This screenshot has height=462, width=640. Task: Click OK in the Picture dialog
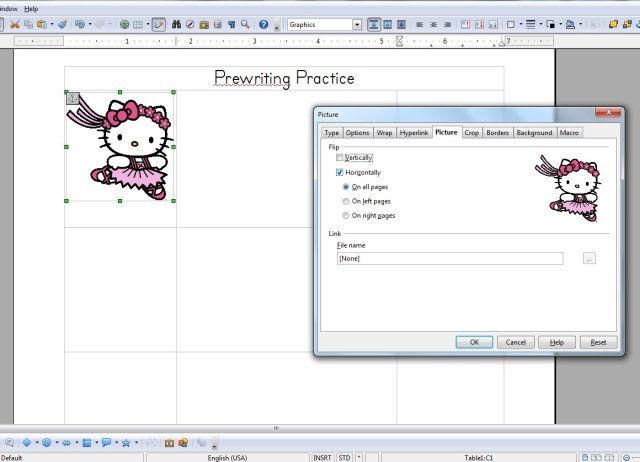click(474, 342)
